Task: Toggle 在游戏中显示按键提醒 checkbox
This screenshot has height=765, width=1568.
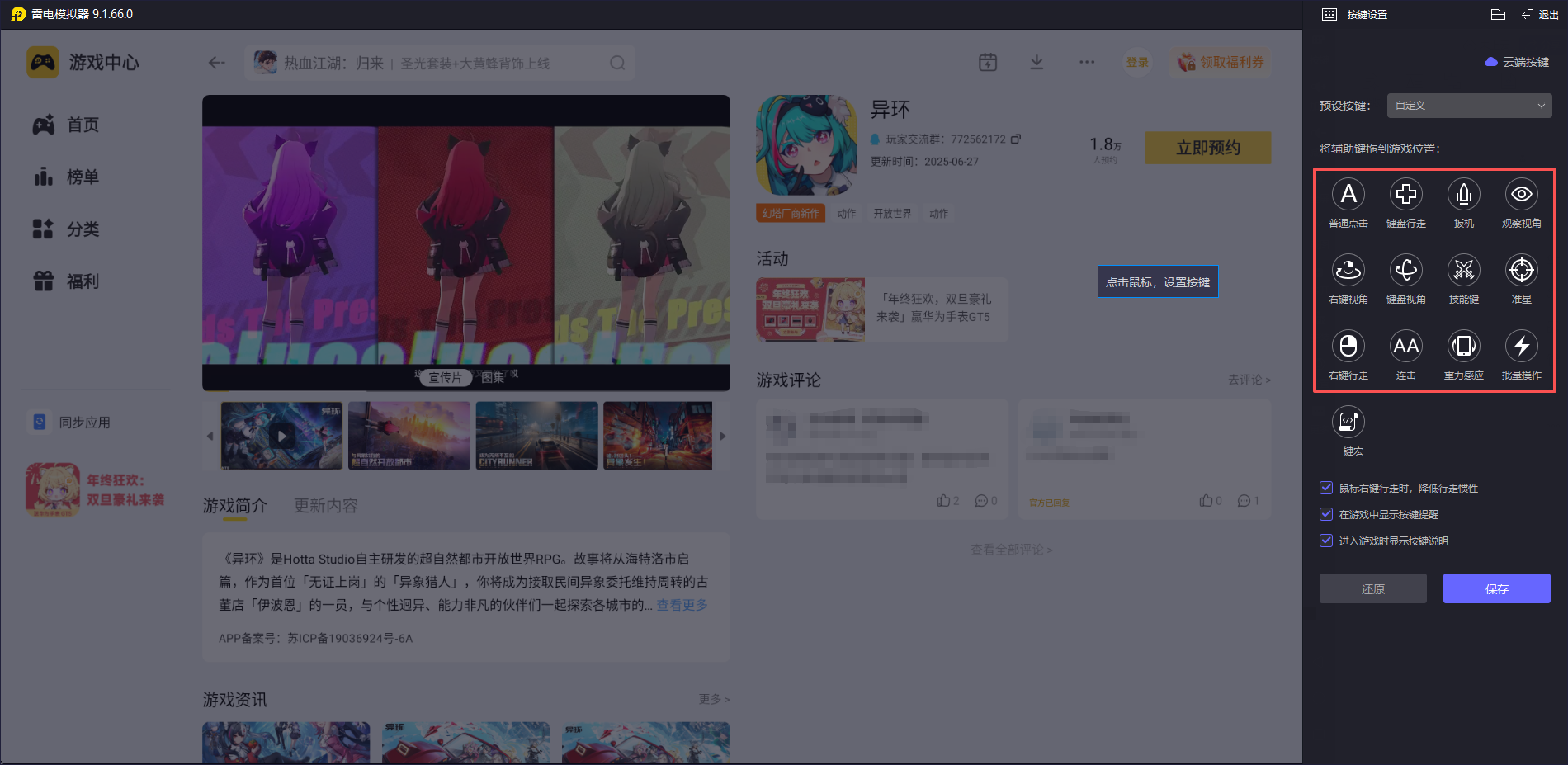Action: (1326, 514)
